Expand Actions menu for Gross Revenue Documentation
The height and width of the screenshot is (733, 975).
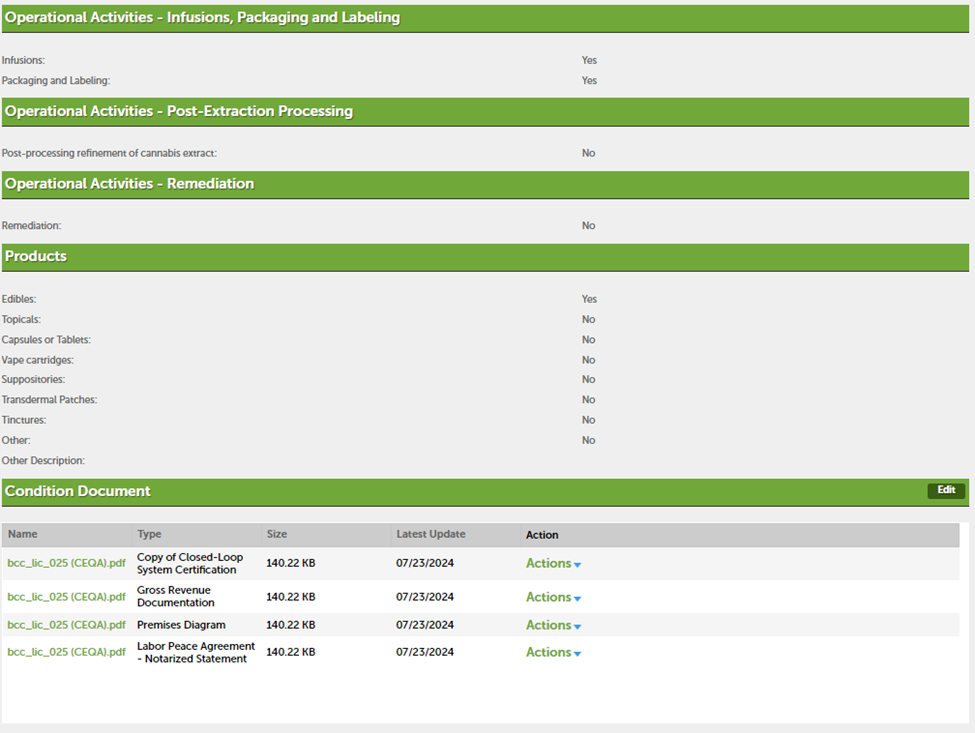click(x=553, y=597)
